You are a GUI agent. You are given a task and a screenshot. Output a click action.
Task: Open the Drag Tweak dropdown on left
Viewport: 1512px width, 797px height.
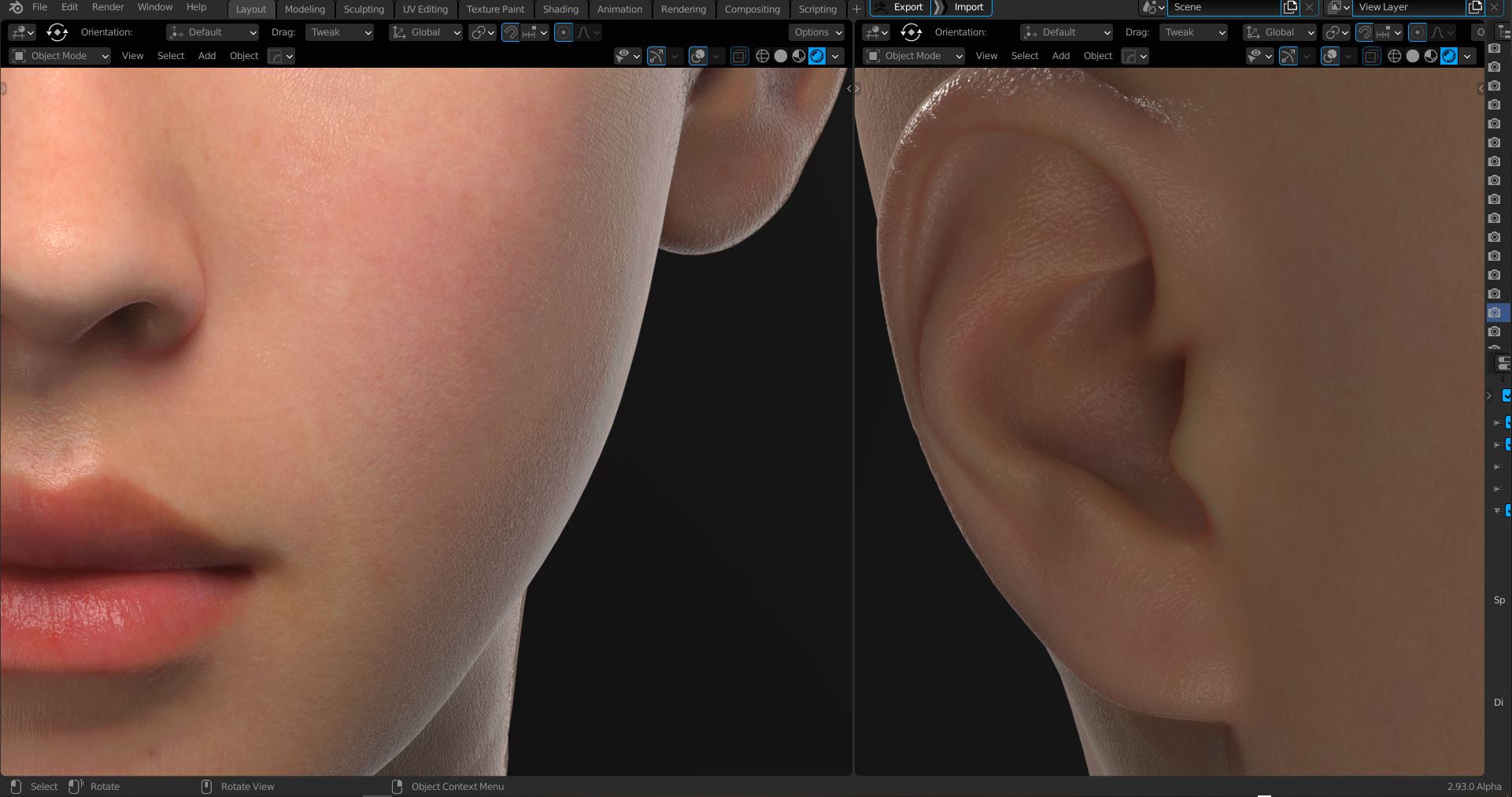340,32
